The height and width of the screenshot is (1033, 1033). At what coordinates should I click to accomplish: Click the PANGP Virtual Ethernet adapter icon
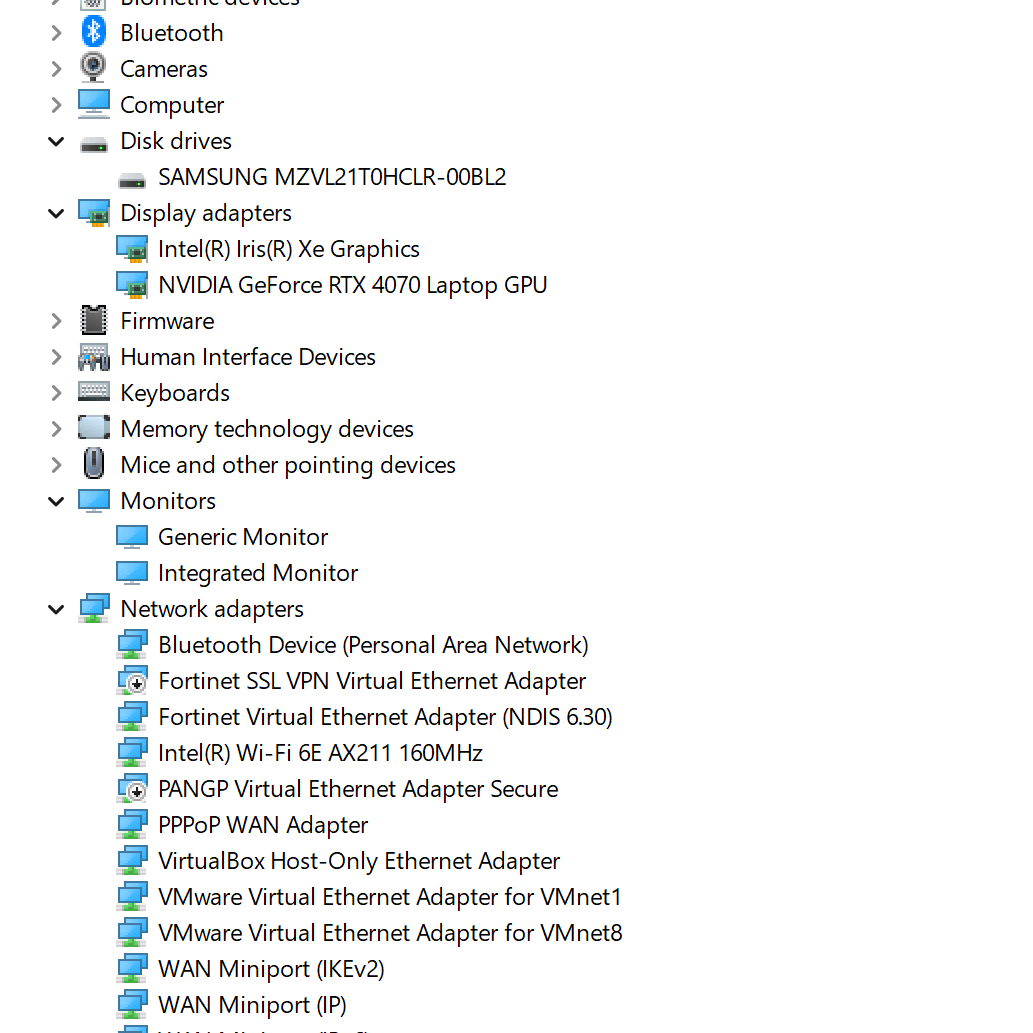pyautogui.click(x=132, y=789)
